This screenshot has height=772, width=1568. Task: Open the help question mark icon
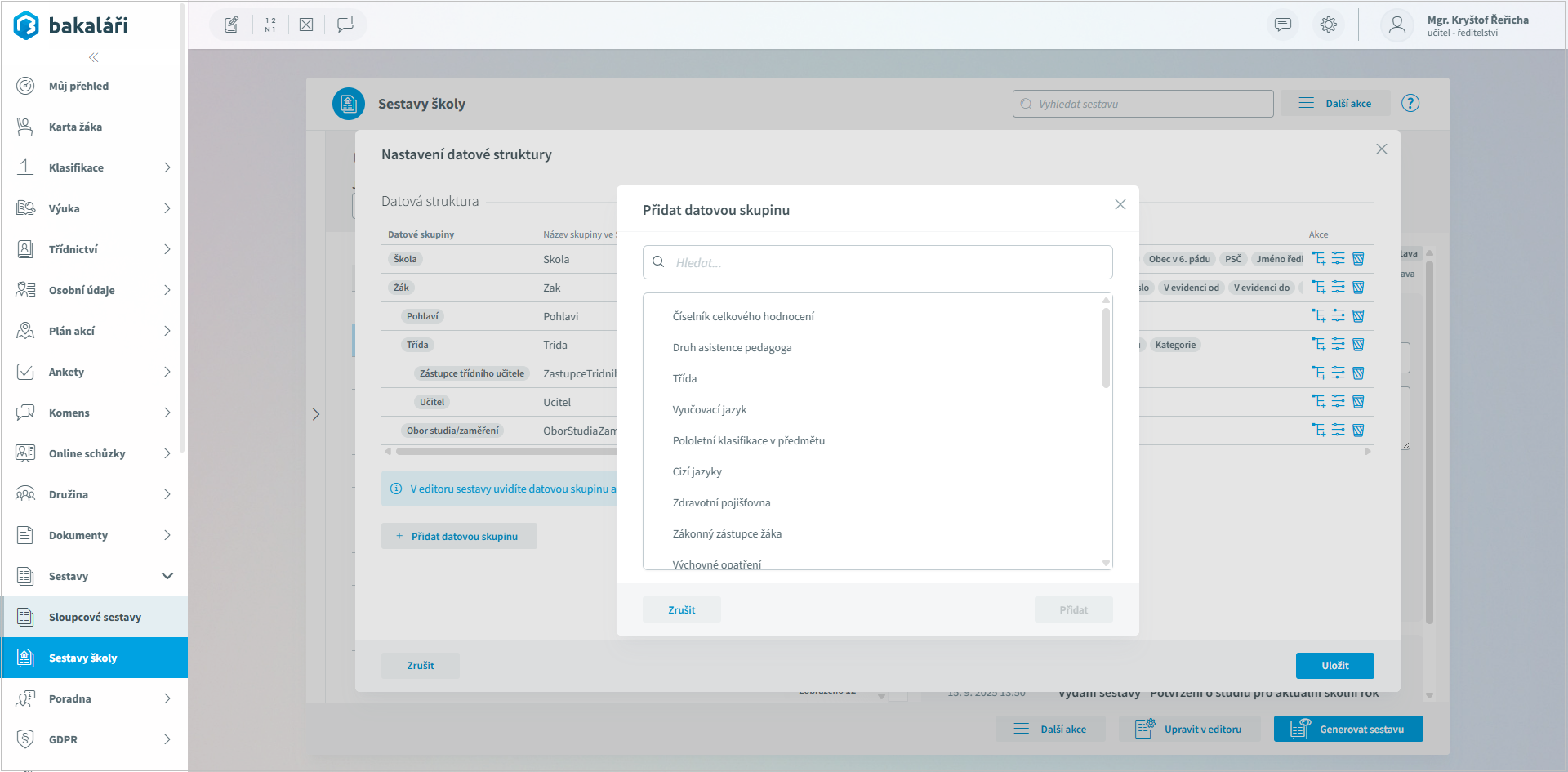(x=1410, y=104)
